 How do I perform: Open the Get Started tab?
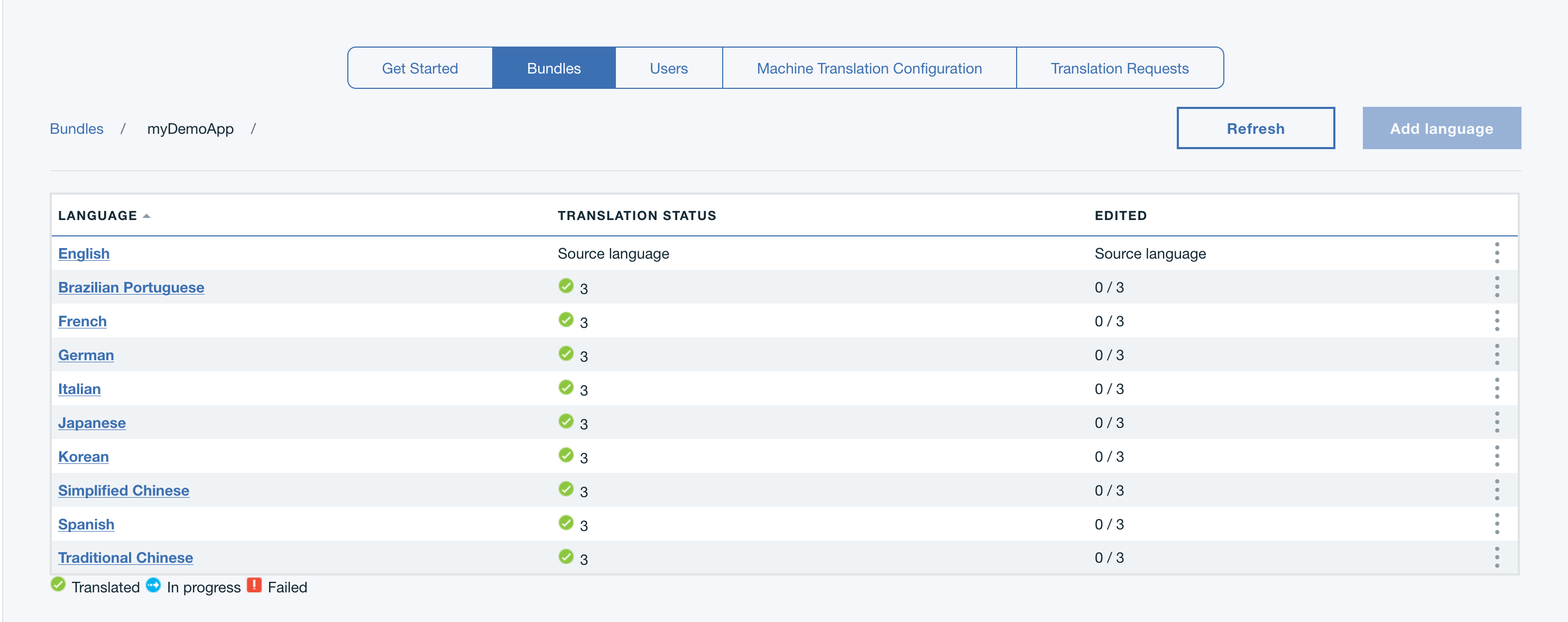(x=420, y=68)
